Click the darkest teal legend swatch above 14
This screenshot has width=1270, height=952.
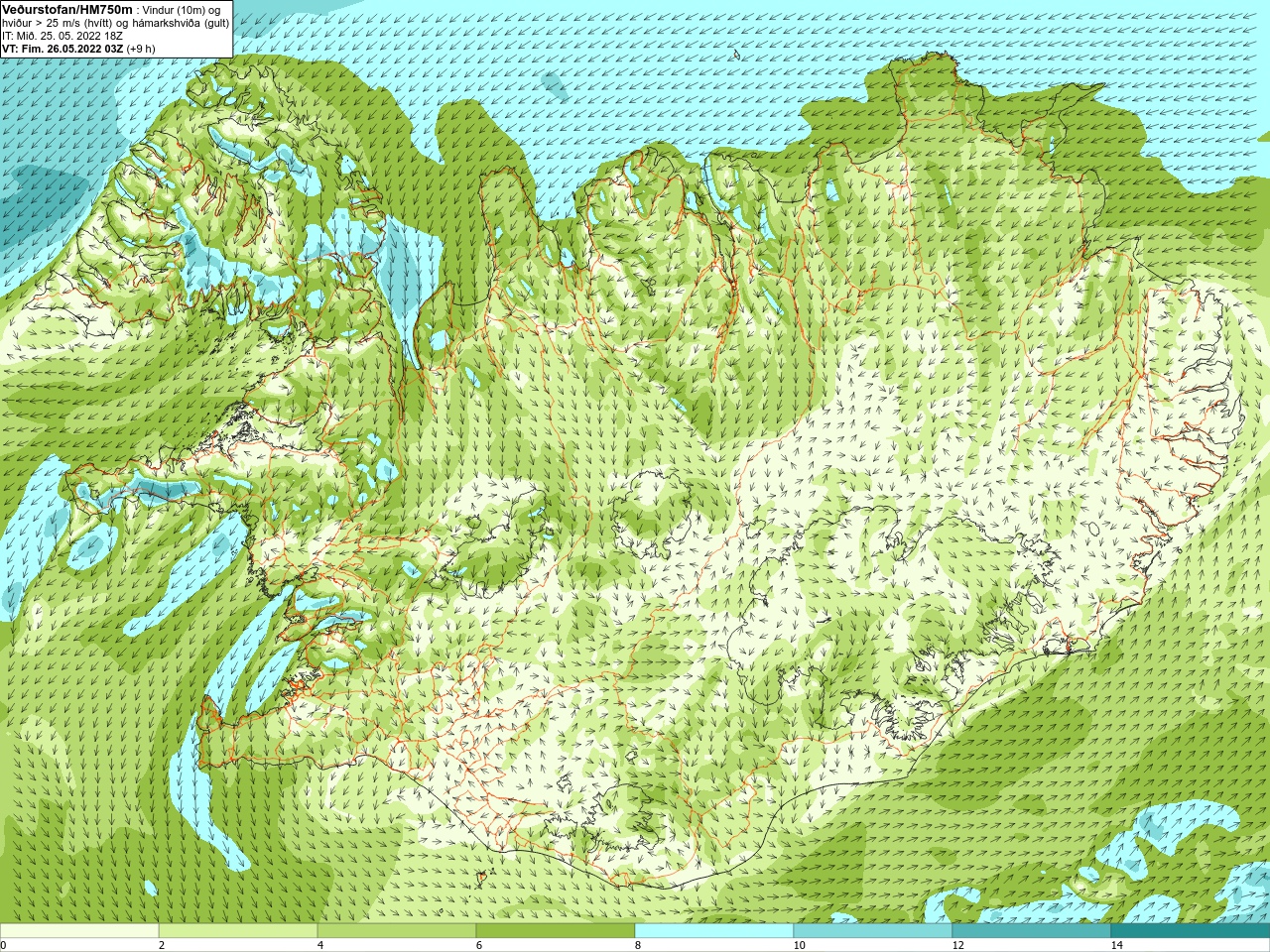pyautogui.click(x=1191, y=931)
